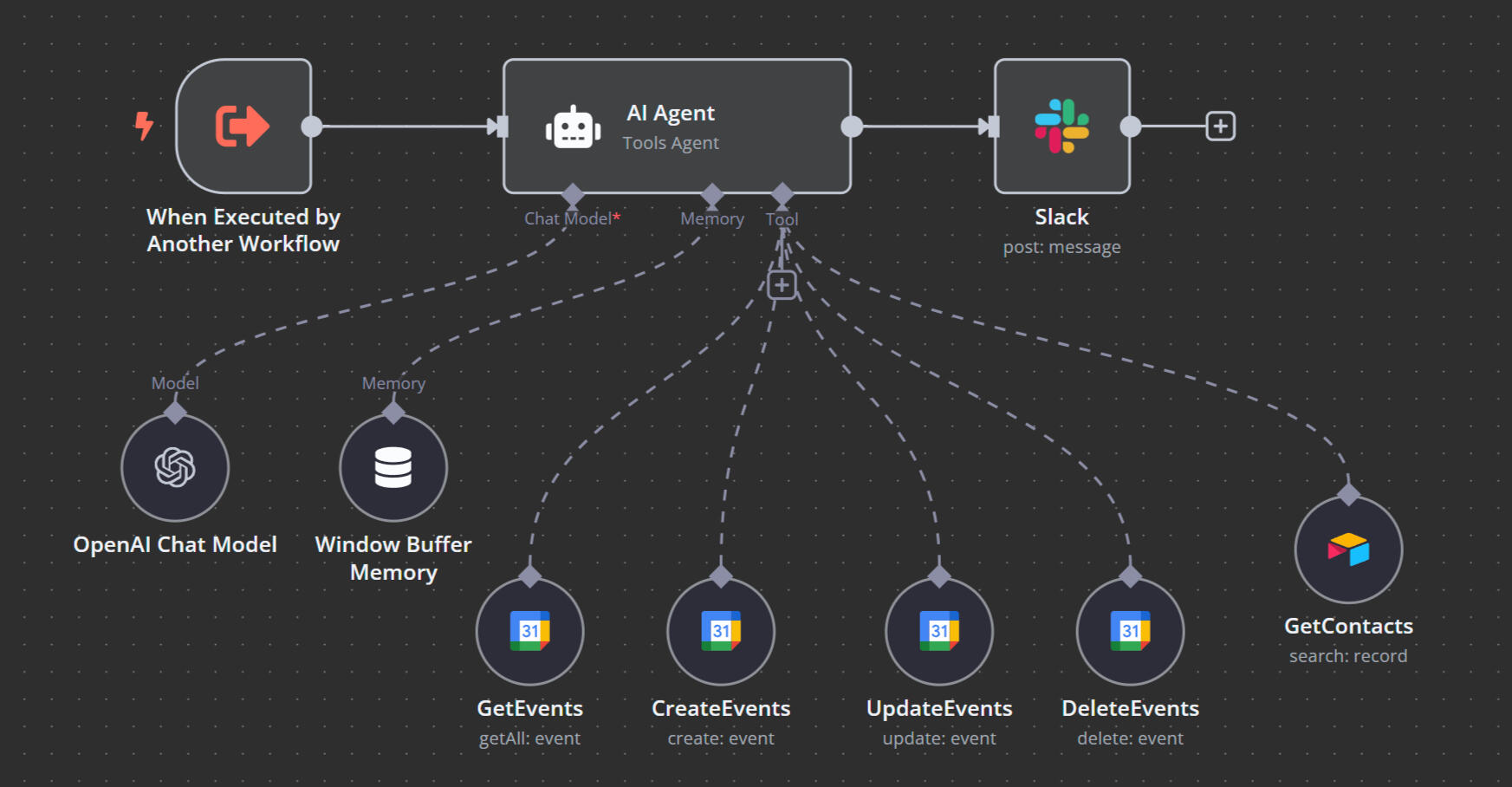The height and width of the screenshot is (787, 1512).
Task: Click the diamond connector atop OpenAI Chat Model
Action: coord(175,413)
